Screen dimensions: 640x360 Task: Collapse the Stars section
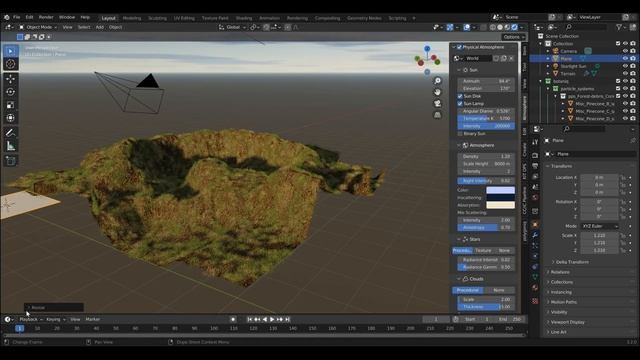click(x=459, y=239)
